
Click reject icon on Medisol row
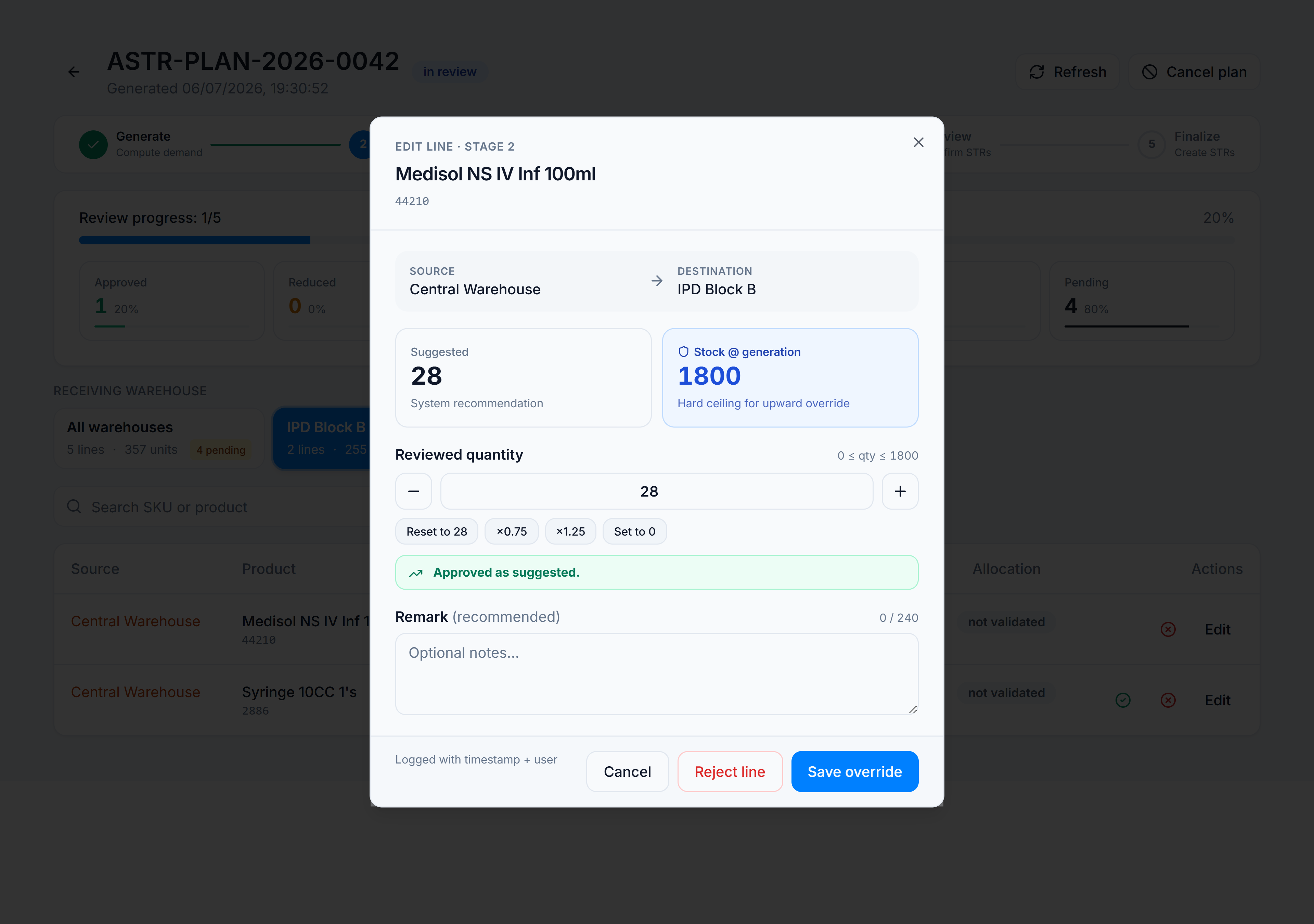pyautogui.click(x=1168, y=629)
